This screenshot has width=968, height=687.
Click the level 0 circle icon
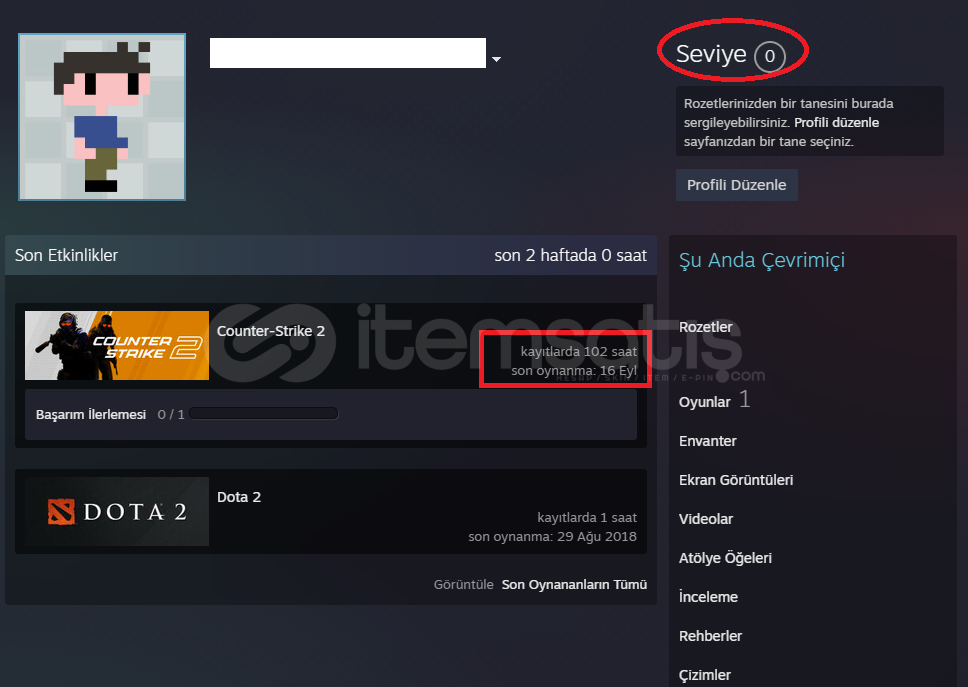770,56
